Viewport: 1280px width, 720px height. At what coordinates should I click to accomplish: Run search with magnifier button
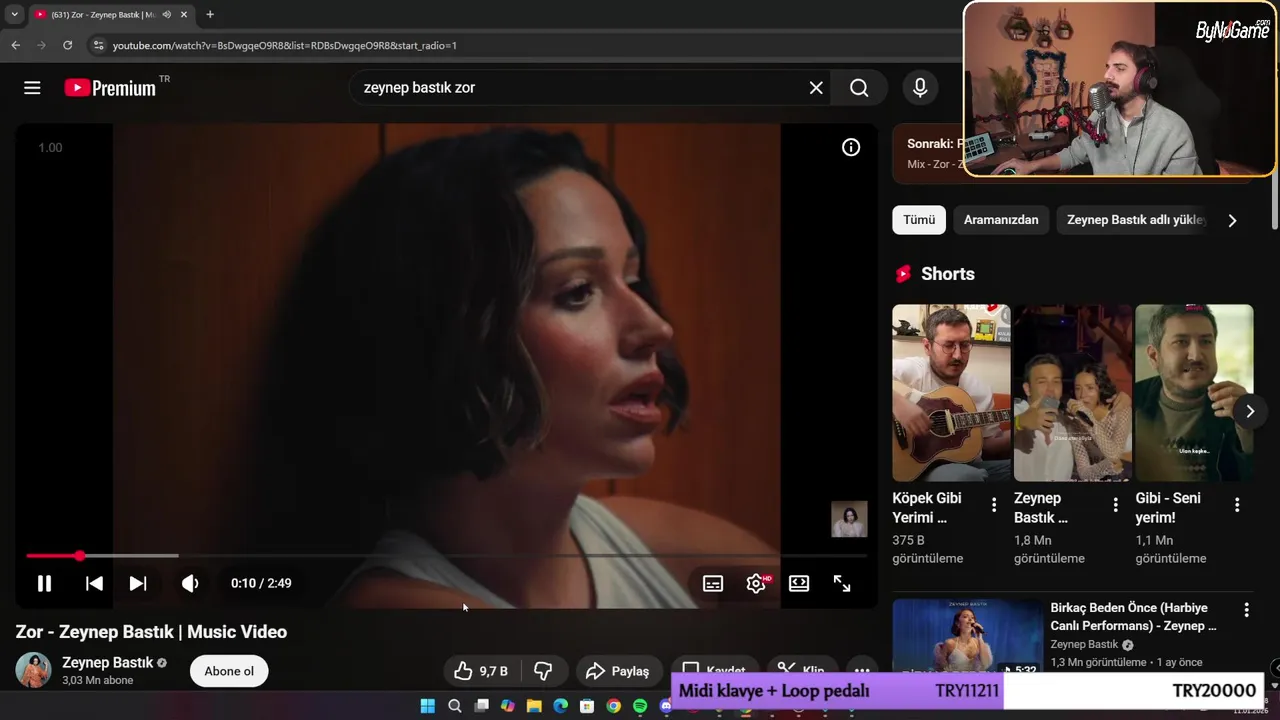(859, 88)
